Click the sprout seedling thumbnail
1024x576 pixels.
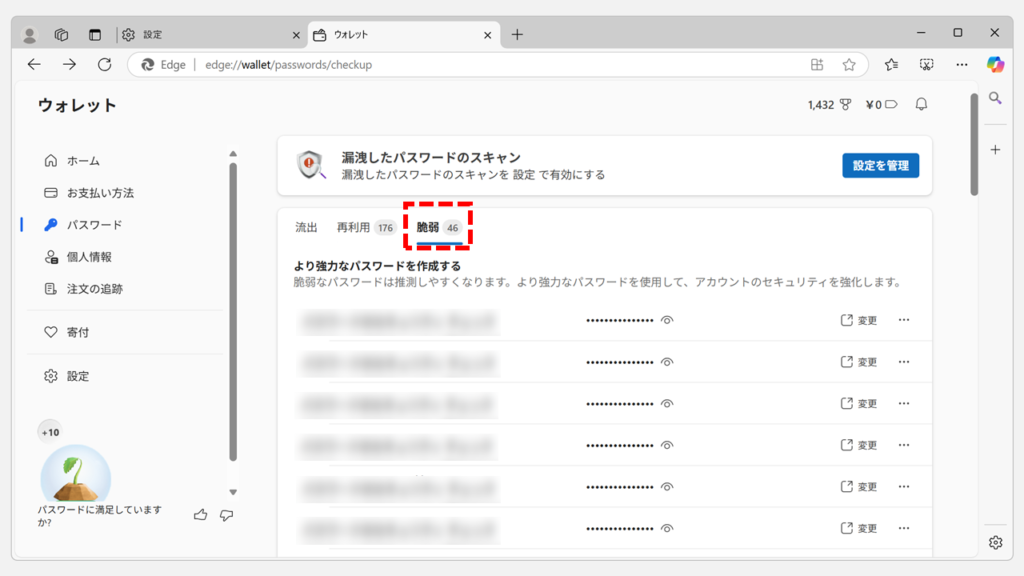(x=76, y=475)
